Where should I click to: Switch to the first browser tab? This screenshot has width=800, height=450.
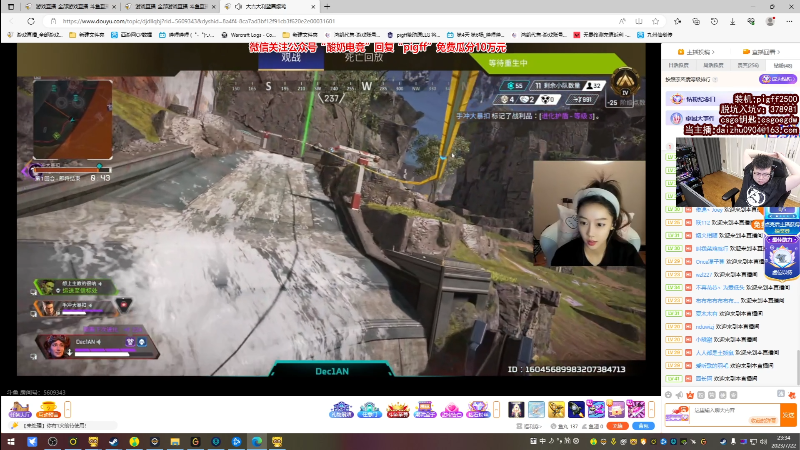click(x=70, y=7)
